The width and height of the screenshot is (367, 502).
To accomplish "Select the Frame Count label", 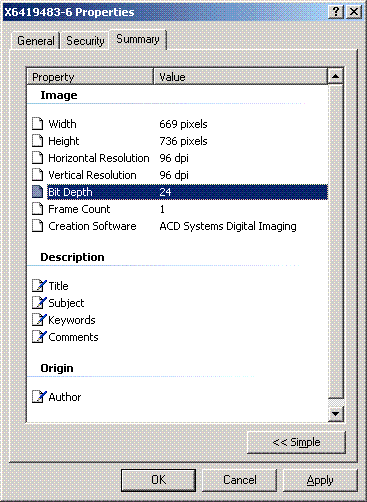I will pos(79,209).
